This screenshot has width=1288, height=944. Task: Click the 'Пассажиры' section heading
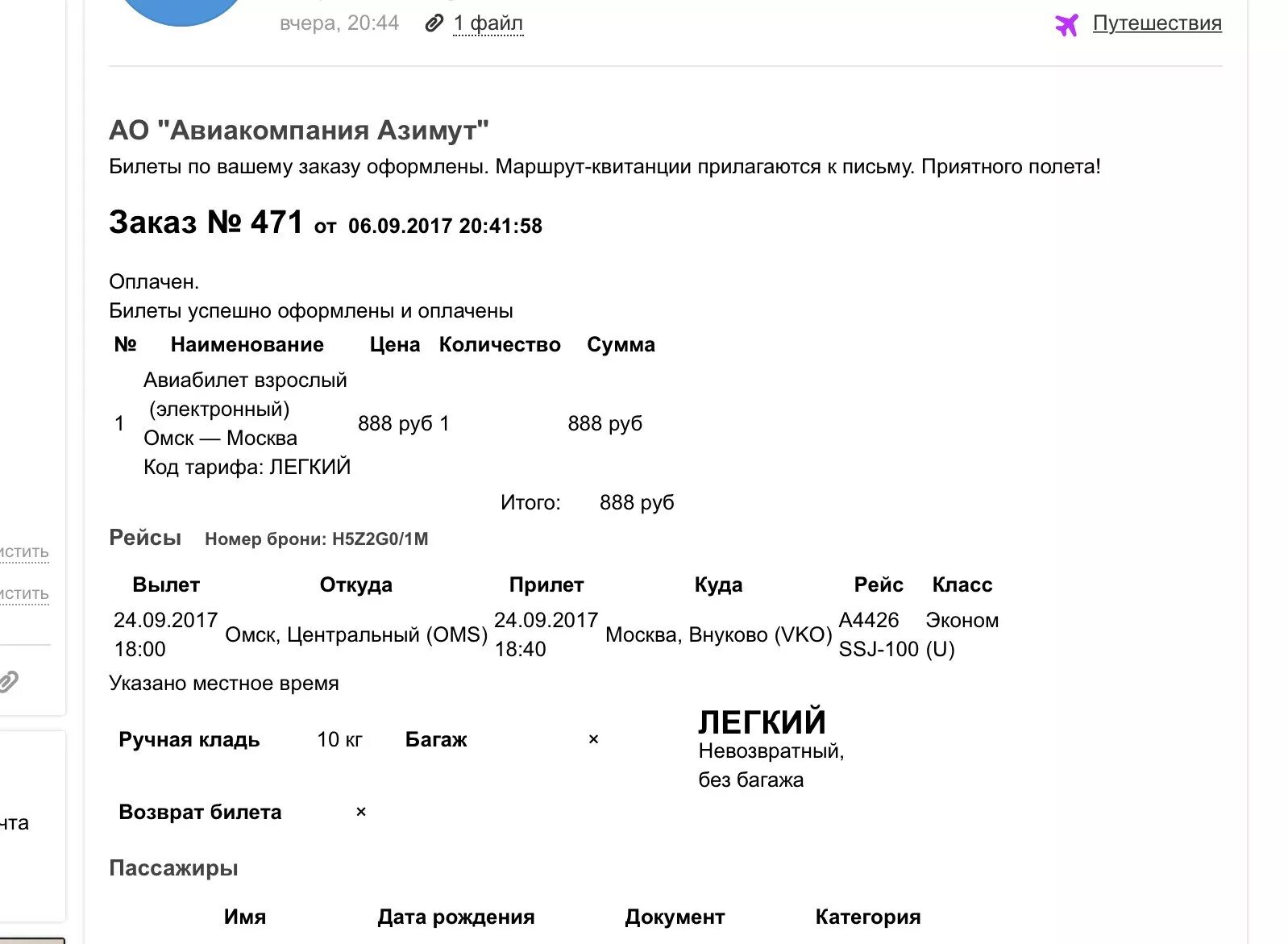tap(173, 868)
